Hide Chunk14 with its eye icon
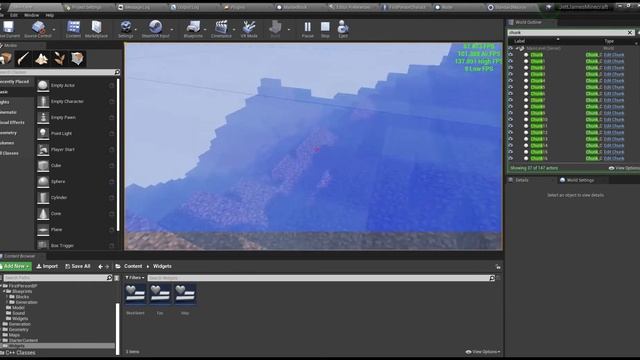Viewport: 640px width, 360px height. [511, 145]
